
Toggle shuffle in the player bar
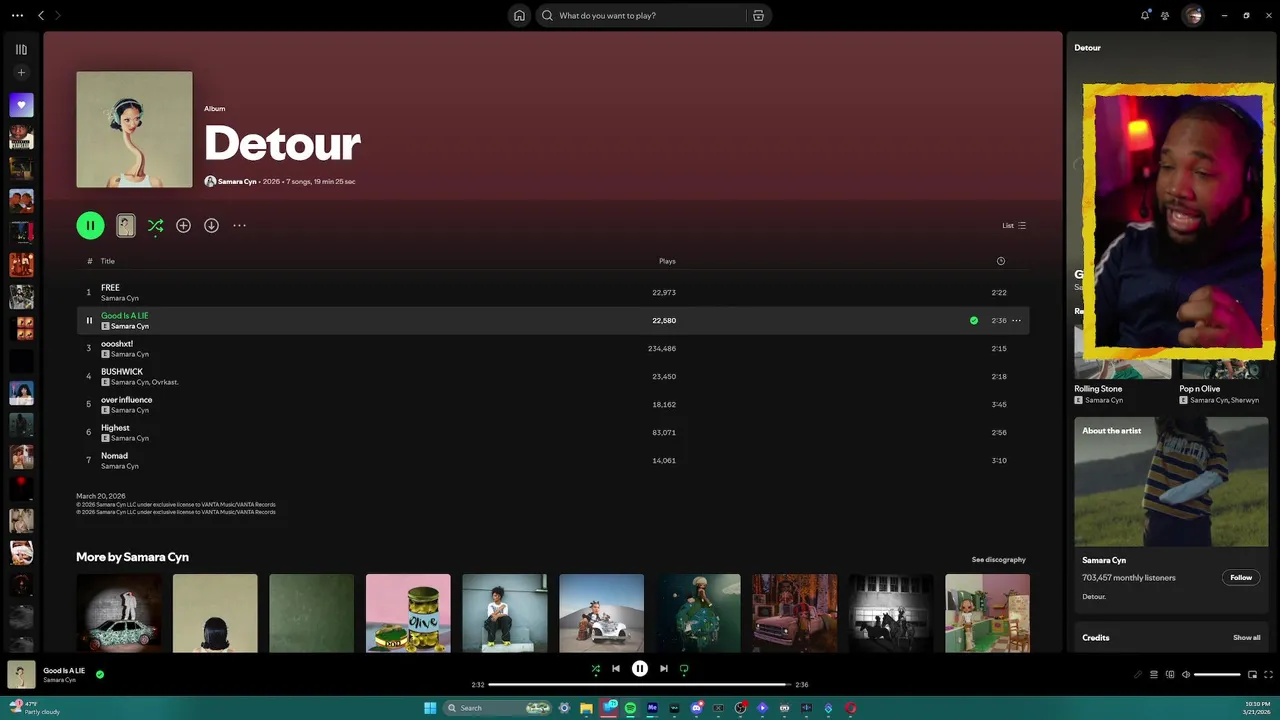[x=596, y=669]
